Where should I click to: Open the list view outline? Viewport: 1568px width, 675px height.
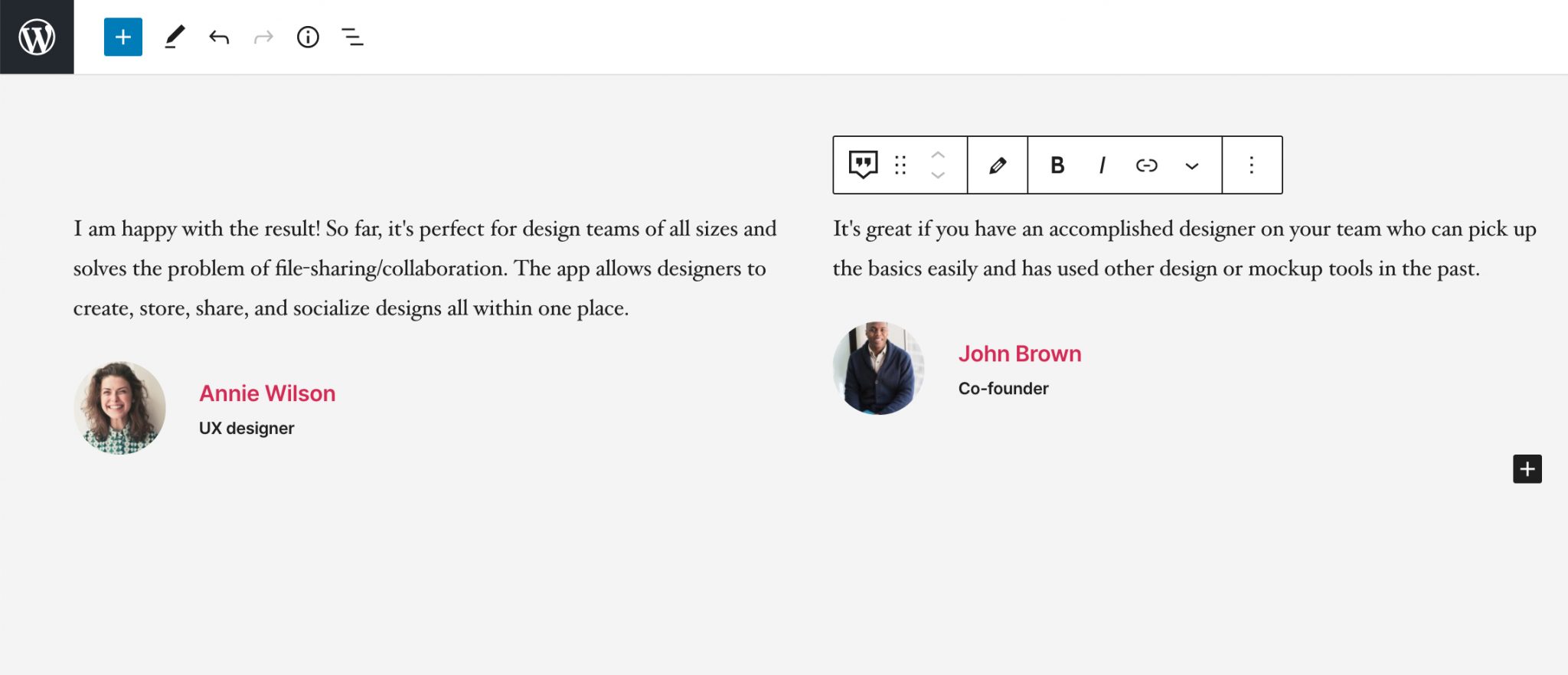[352, 37]
